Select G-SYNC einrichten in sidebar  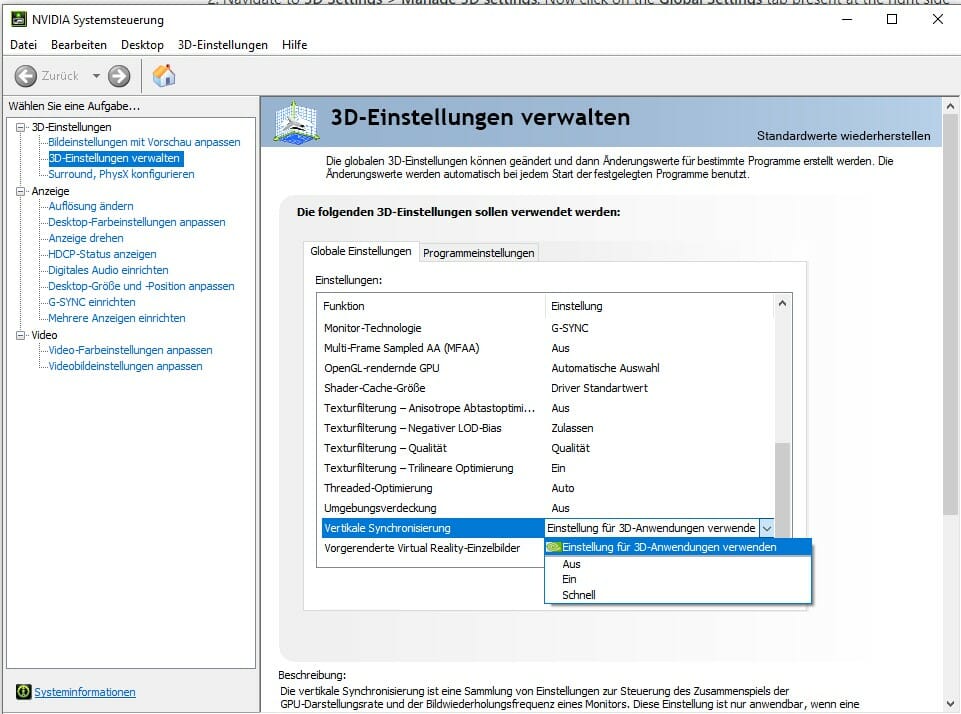91,302
